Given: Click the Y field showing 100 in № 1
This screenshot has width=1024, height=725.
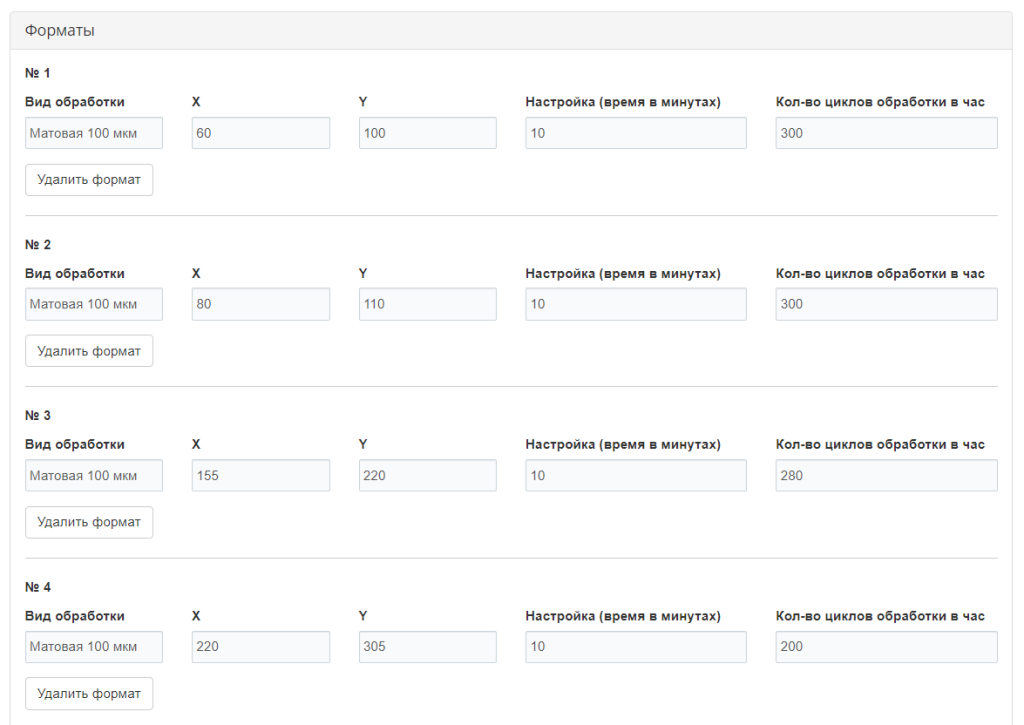Looking at the screenshot, I should [x=427, y=133].
